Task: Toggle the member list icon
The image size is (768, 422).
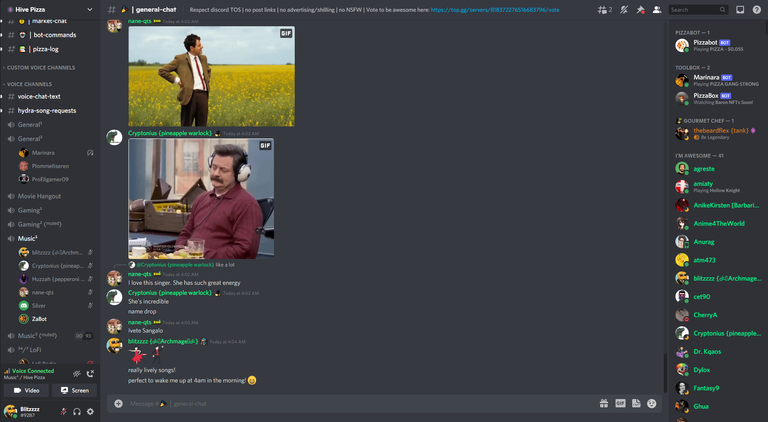Action: [x=657, y=10]
